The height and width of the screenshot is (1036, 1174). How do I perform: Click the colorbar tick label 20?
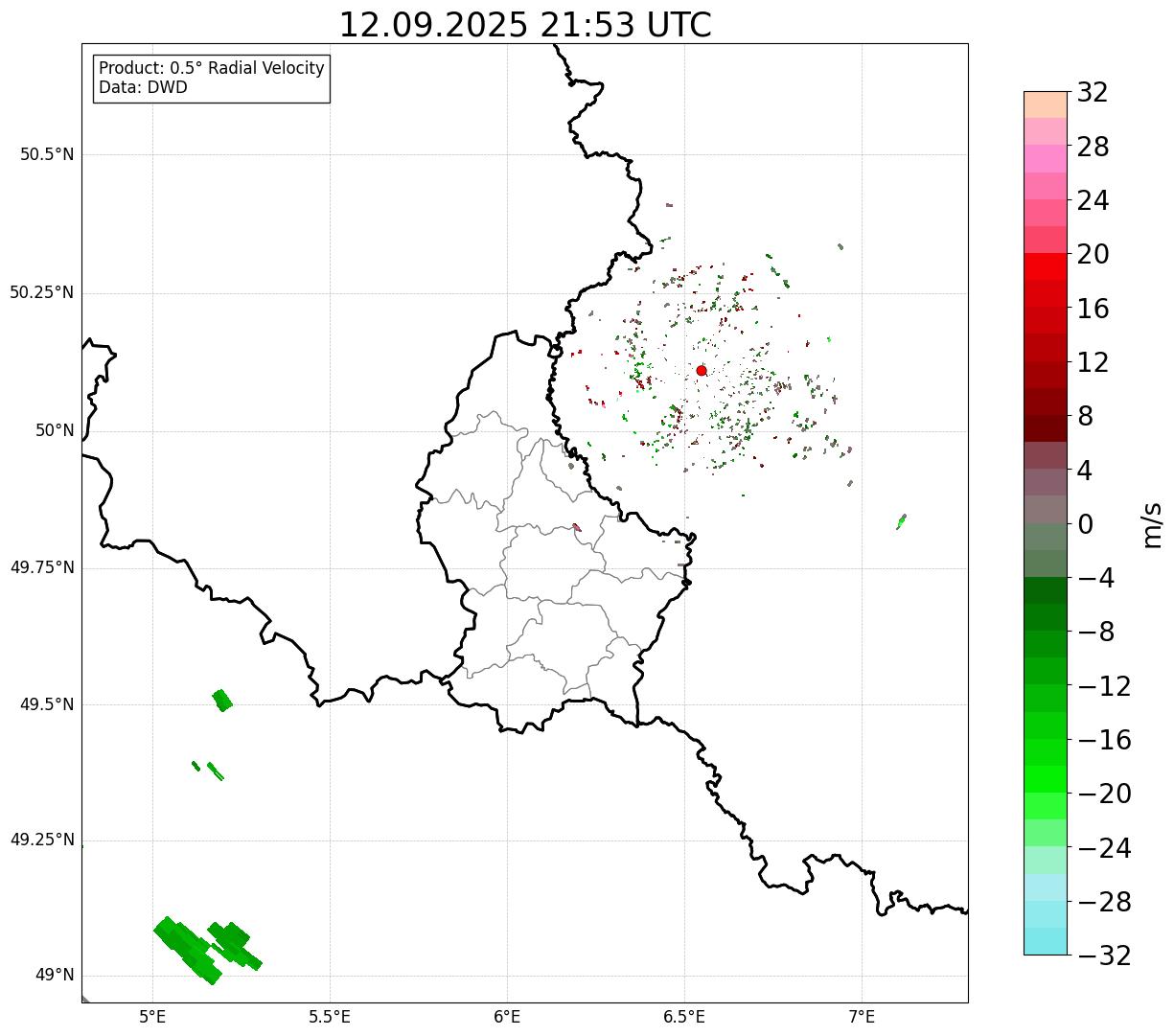pyautogui.click(x=1093, y=255)
